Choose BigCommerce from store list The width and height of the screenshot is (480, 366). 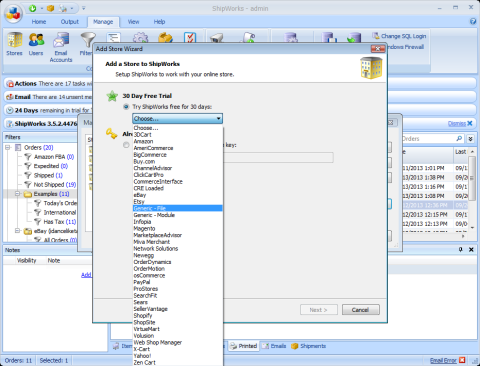pos(177,155)
